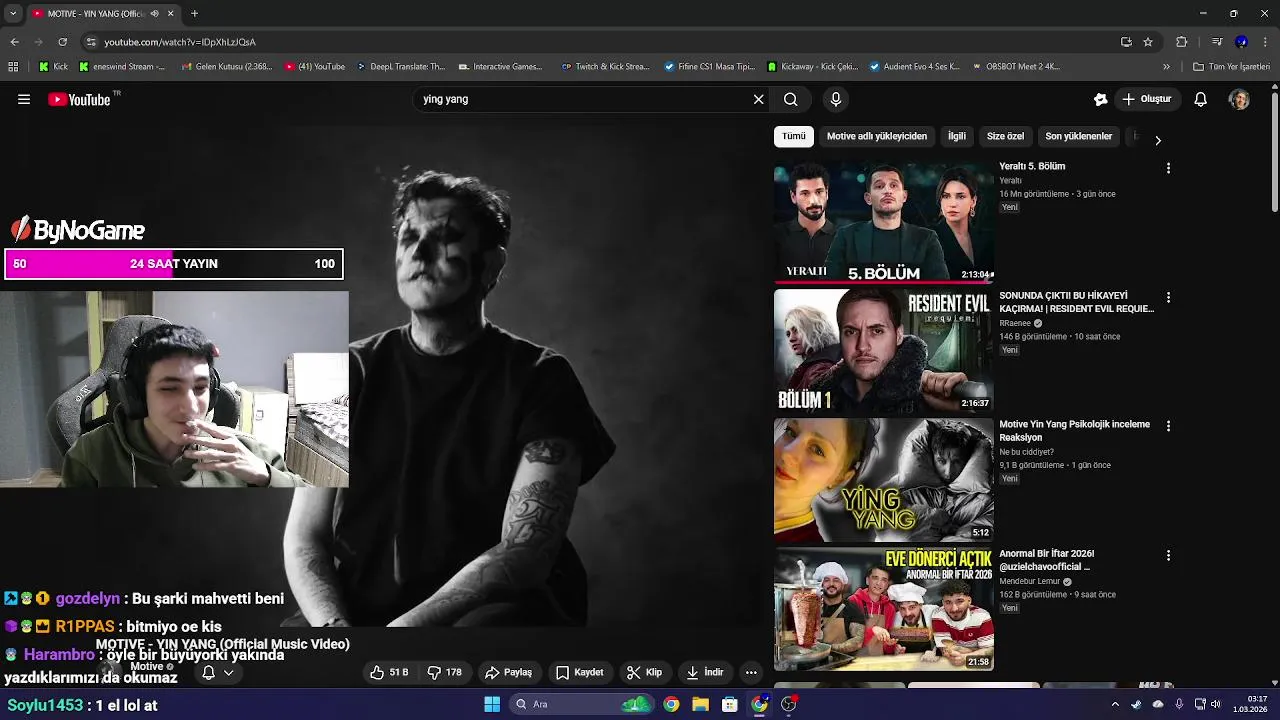This screenshot has width=1280, height=720.
Task: Open the RRaenee channel link
Action: [x=1015, y=323]
